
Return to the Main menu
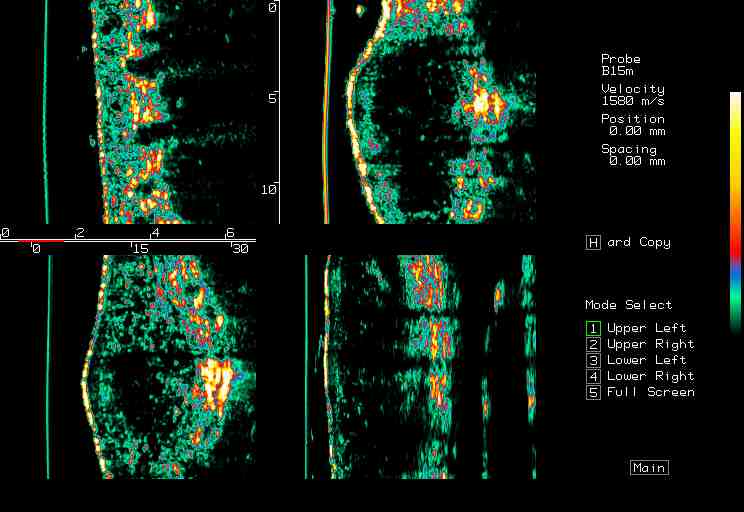click(x=650, y=468)
